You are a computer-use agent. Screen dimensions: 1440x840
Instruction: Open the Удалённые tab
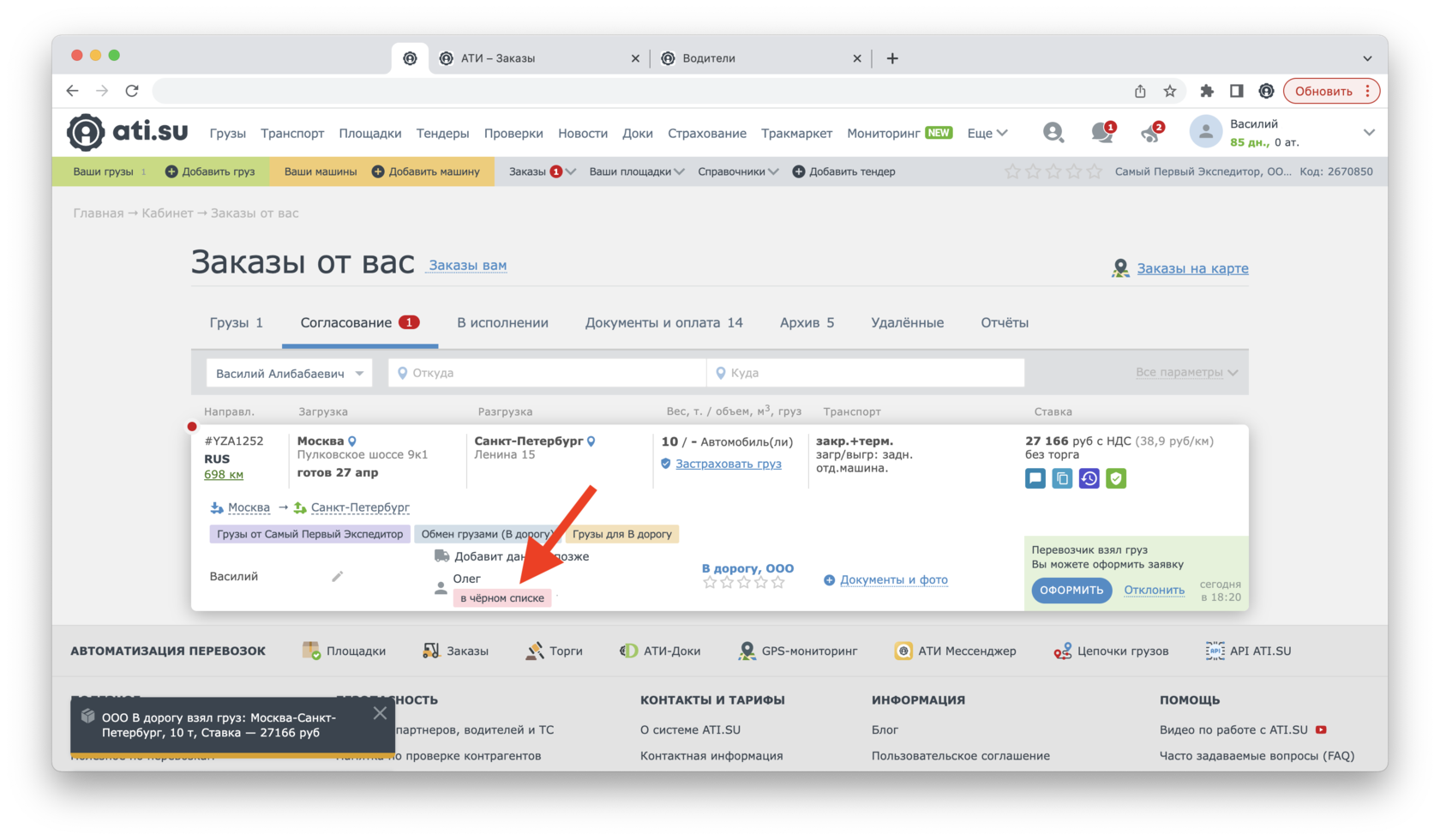coord(907,322)
